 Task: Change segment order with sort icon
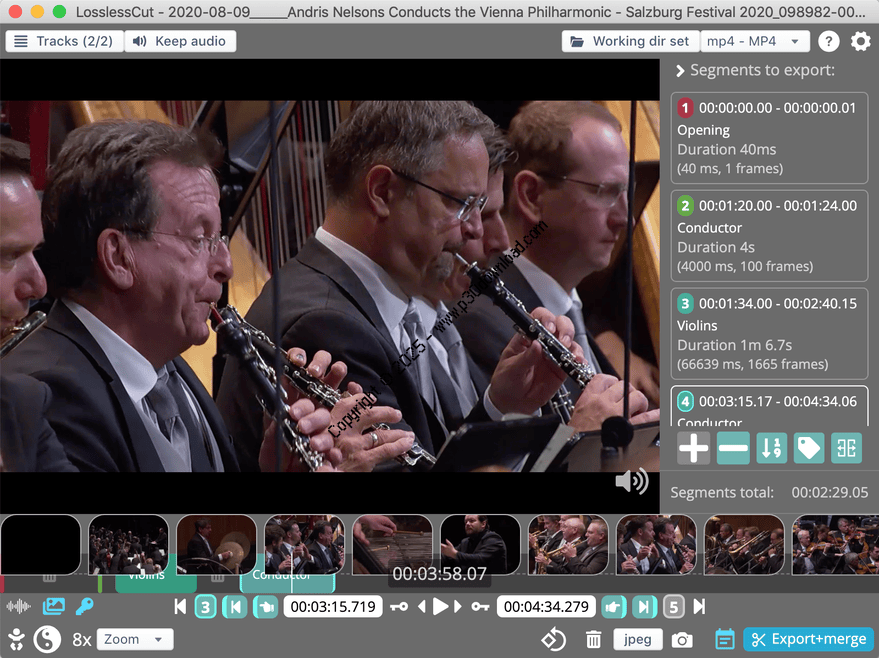[770, 448]
